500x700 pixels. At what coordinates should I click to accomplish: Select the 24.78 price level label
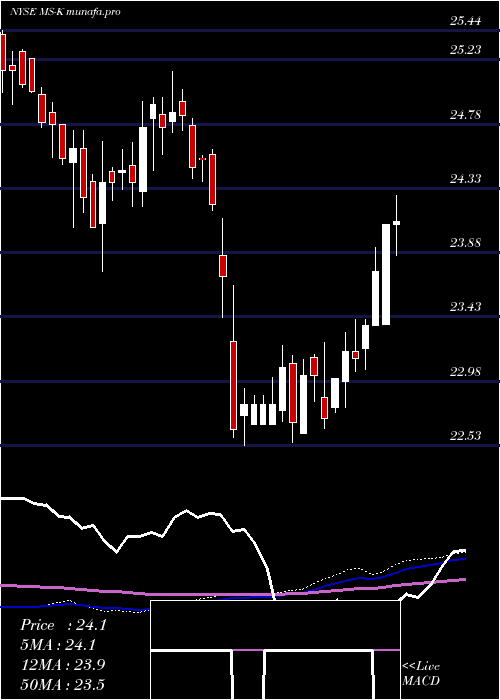point(465,115)
